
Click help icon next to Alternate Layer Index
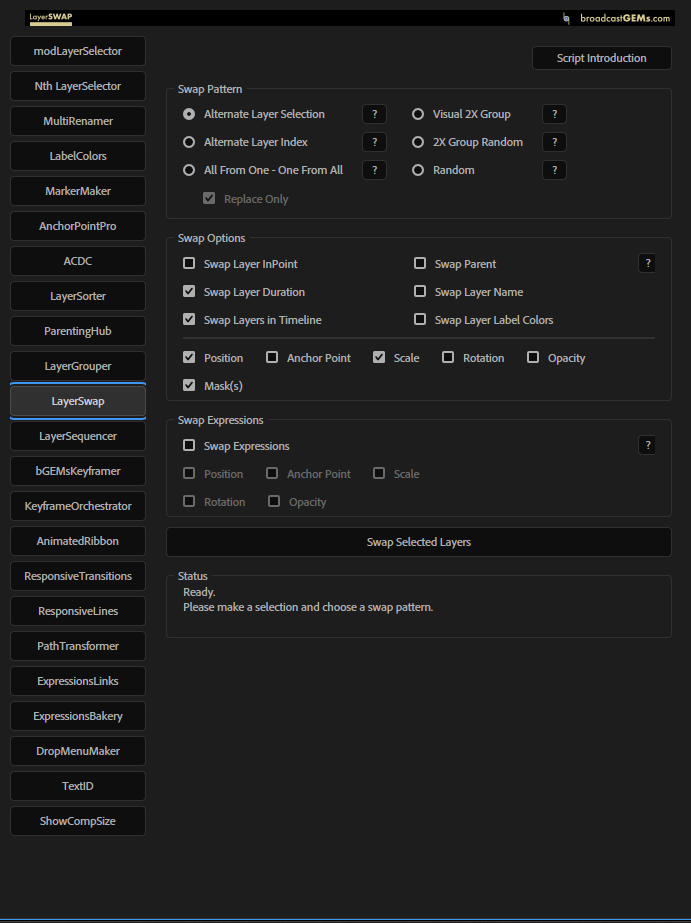click(374, 142)
